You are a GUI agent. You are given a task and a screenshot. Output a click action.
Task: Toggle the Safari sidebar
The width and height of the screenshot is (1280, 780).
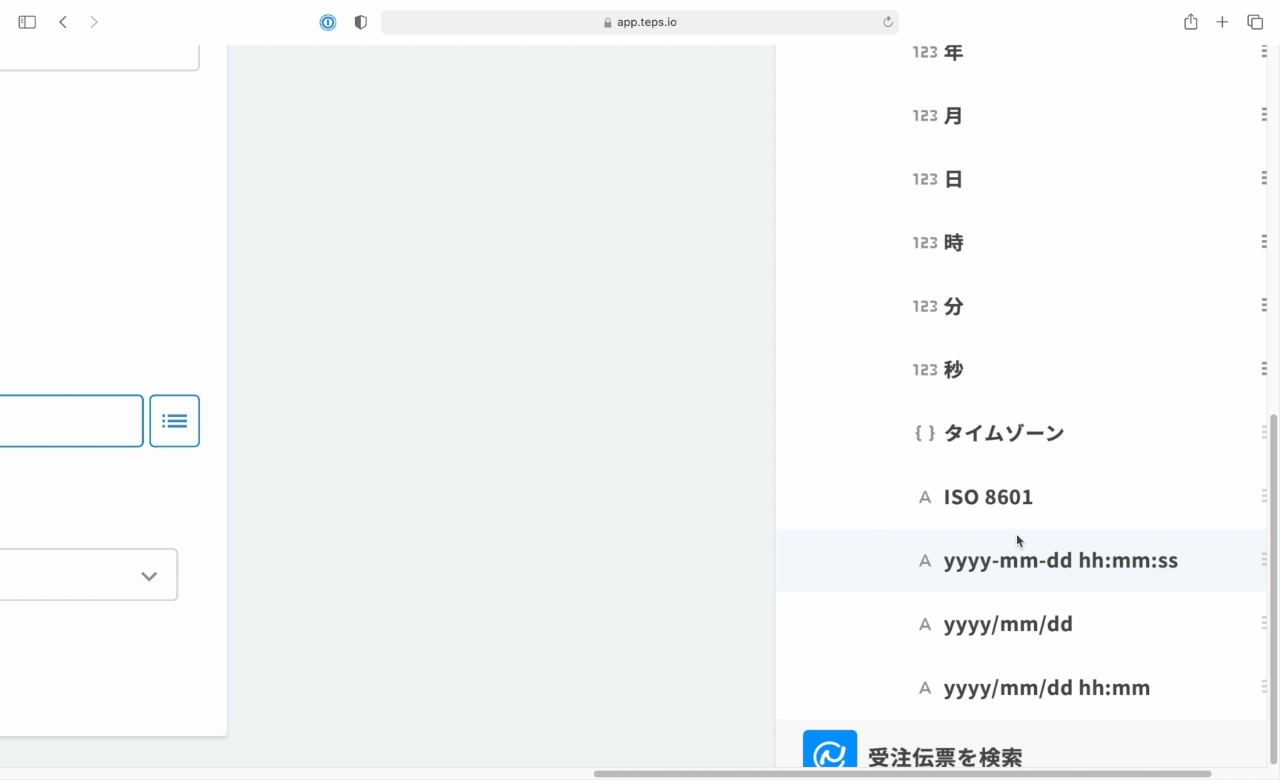click(27, 22)
